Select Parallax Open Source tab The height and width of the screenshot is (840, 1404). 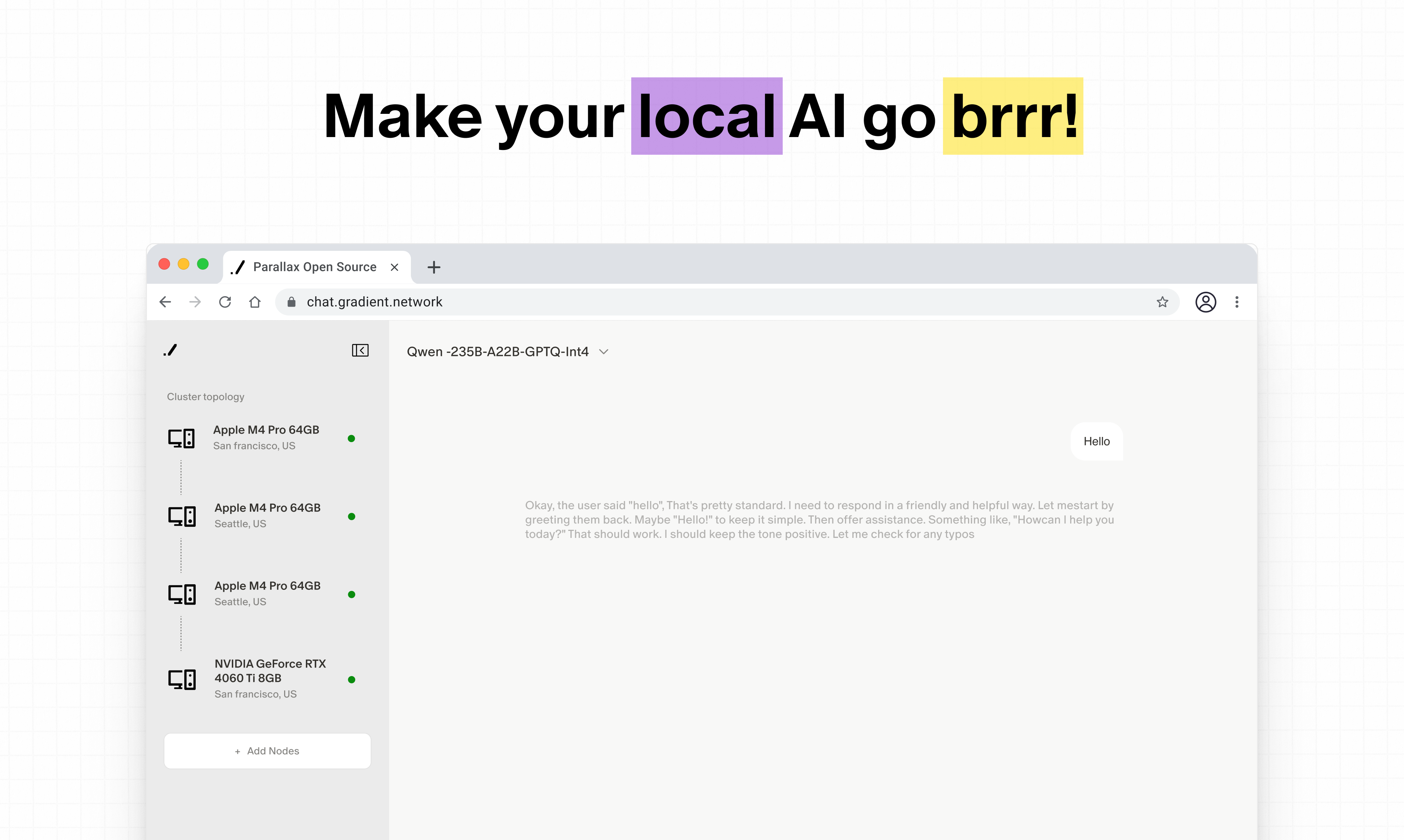pyautogui.click(x=314, y=267)
